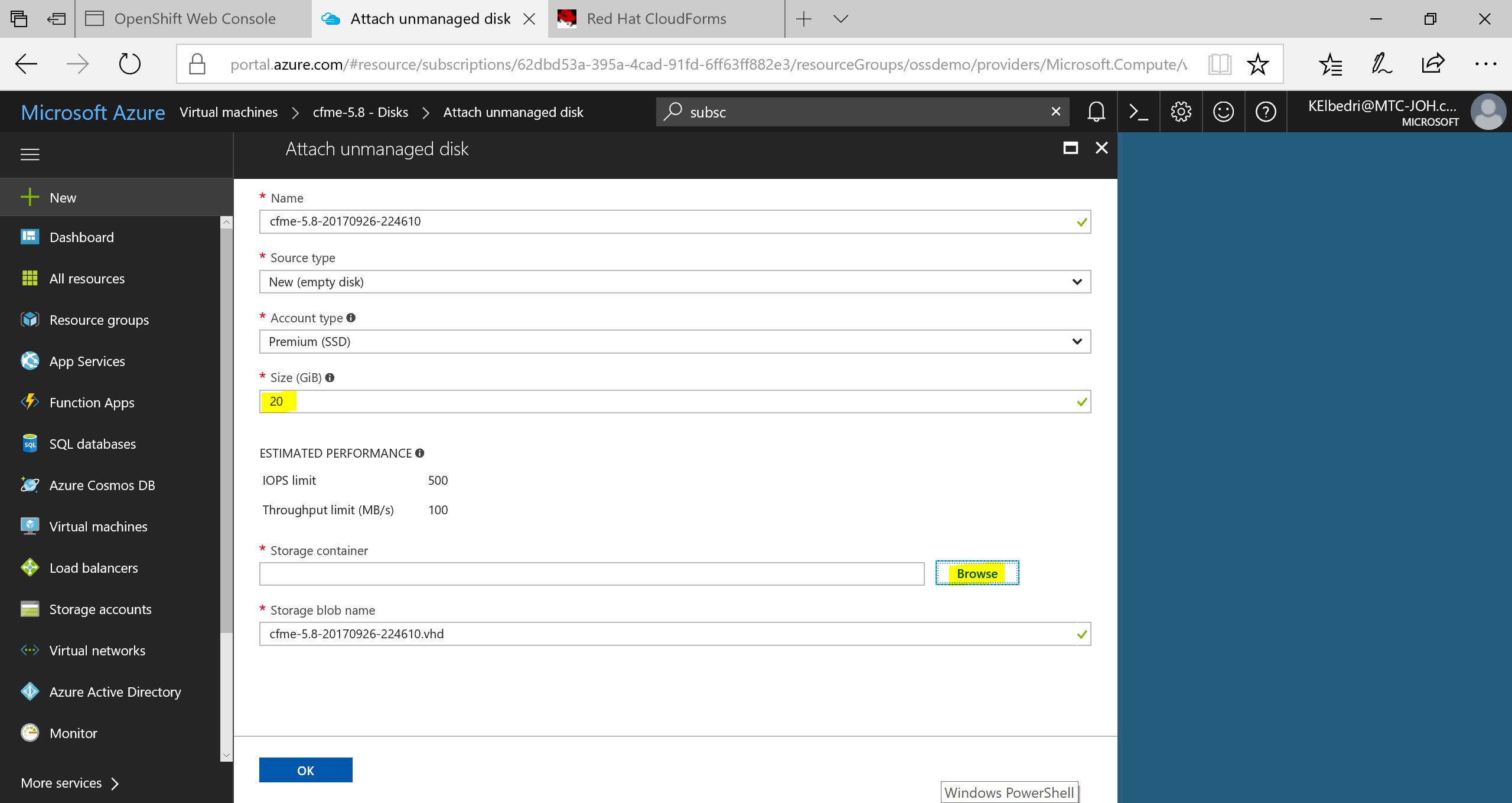Open portal settings gear
Screen dimensions: 1512x803
(1181, 112)
